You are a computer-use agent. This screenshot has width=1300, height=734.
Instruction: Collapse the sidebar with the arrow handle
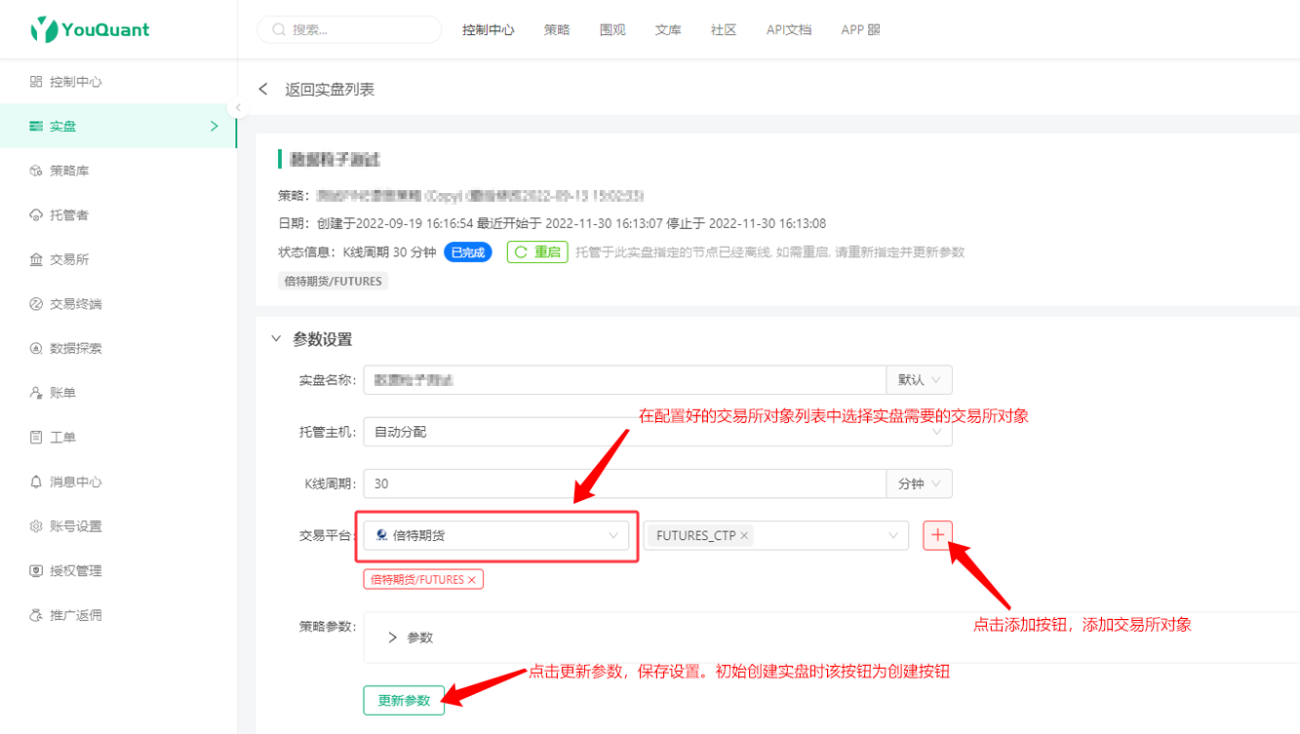click(x=238, y=108)
